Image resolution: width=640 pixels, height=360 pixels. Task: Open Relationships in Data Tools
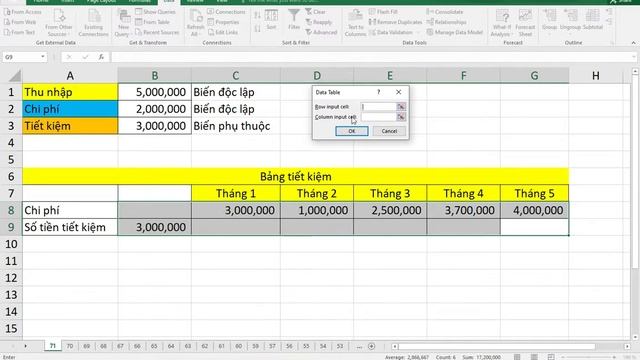(x=446, y=22)
